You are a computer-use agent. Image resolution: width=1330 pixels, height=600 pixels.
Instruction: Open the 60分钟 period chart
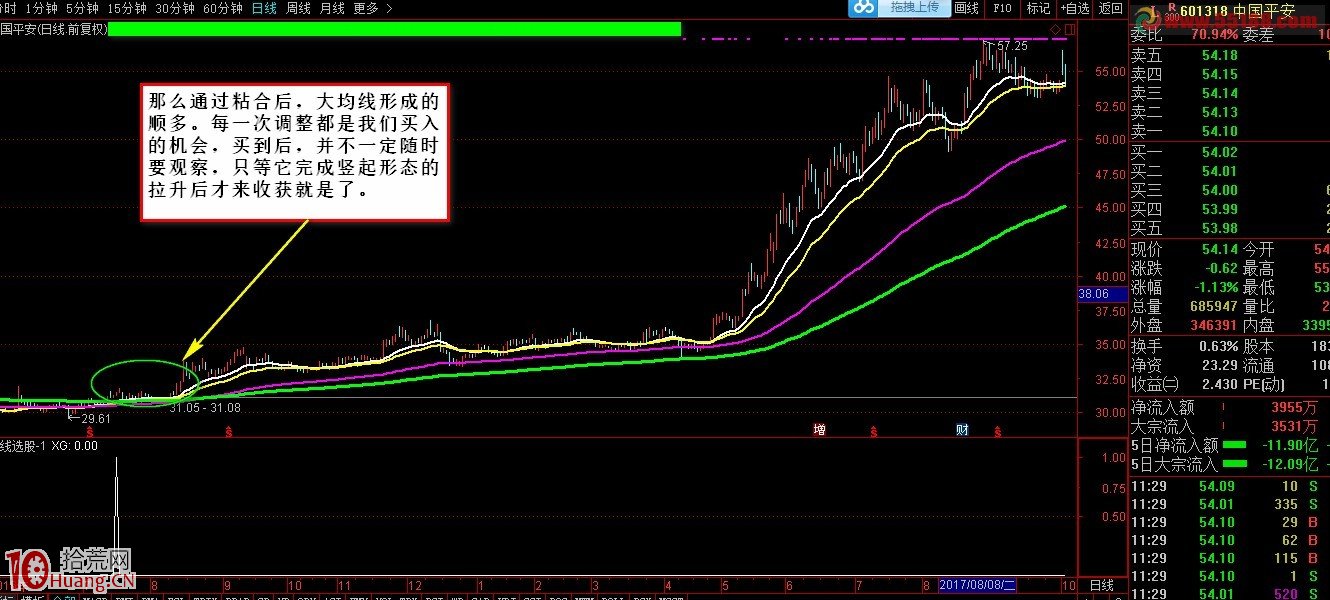coord(222,8)
